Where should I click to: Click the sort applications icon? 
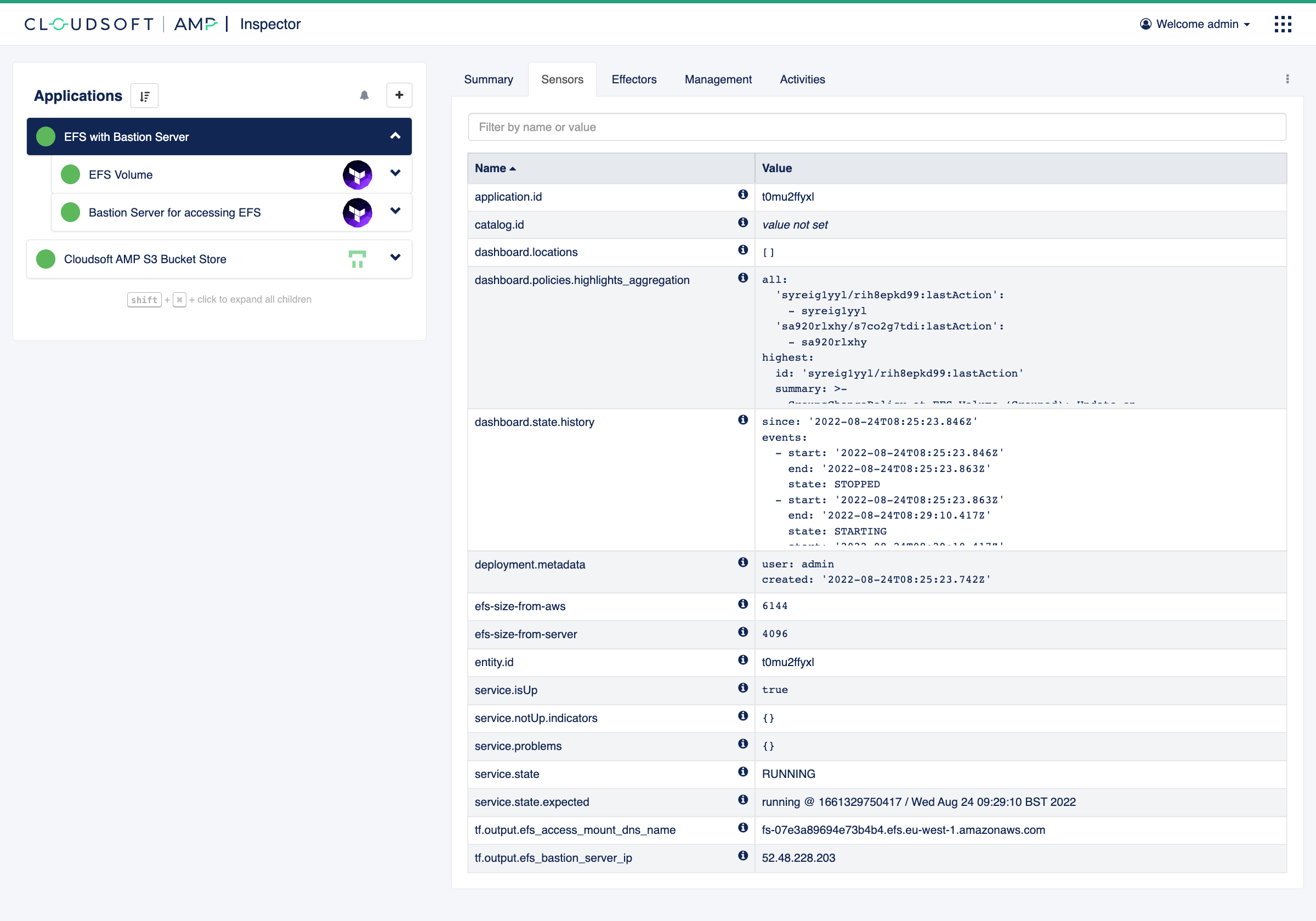[144, 96]
